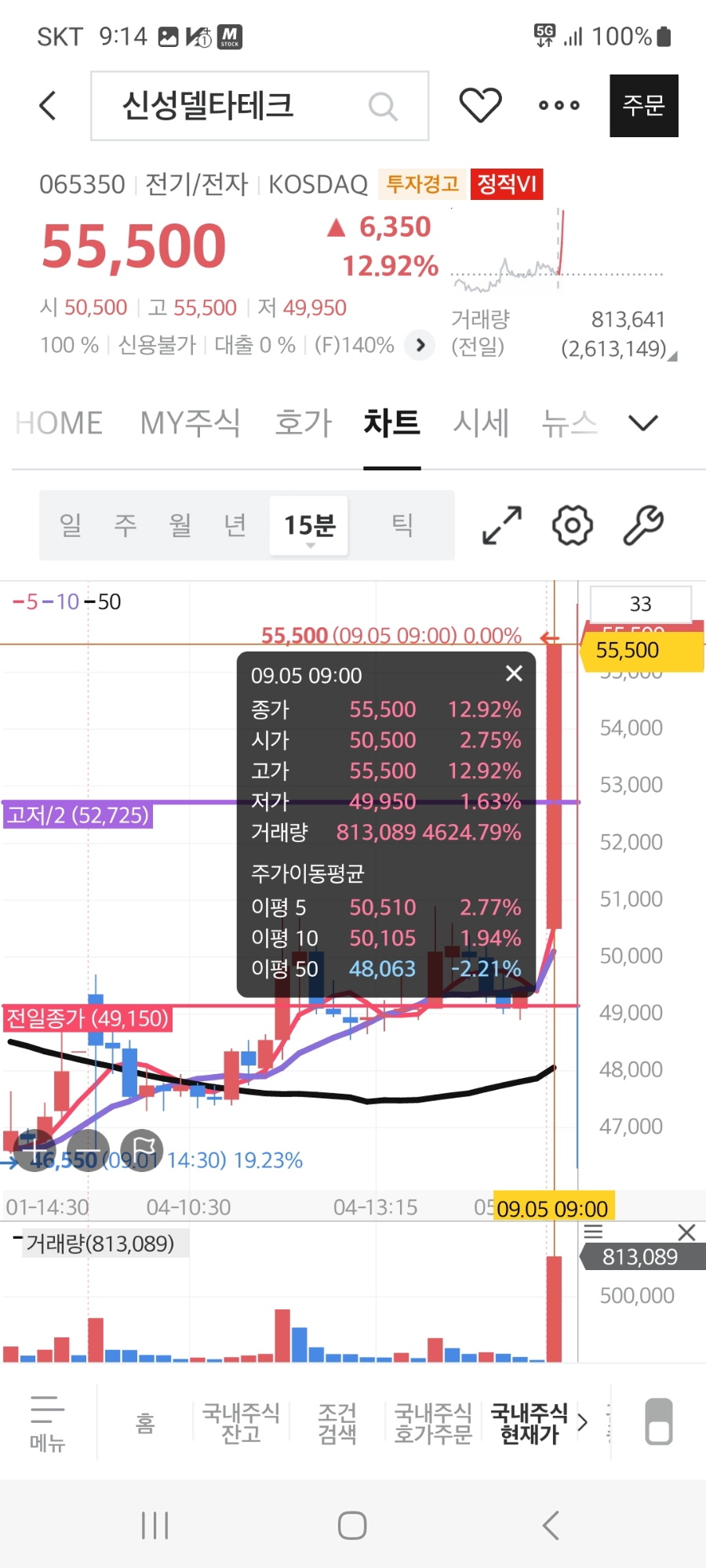Tap the 33 candle count box
This screenshot has width=706, height=1568.
(x=640, y=604)
